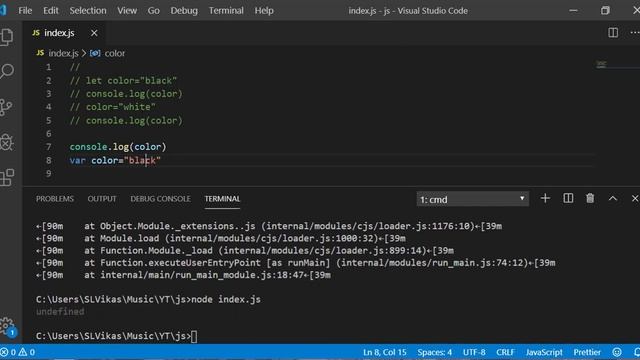Open the Go menu
640x360 pixels.
pos(153,11)
